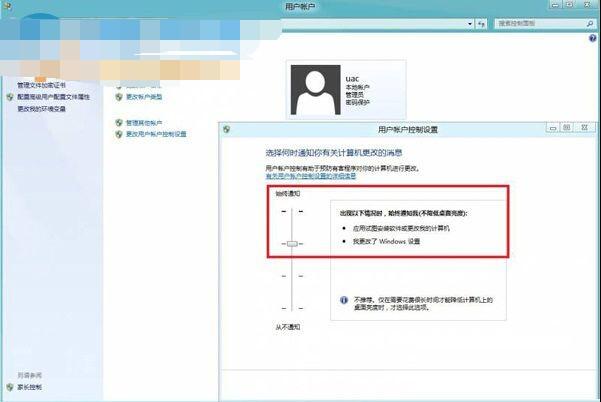Click the UAC notification level slider thumb

click(x=292, y=243)
